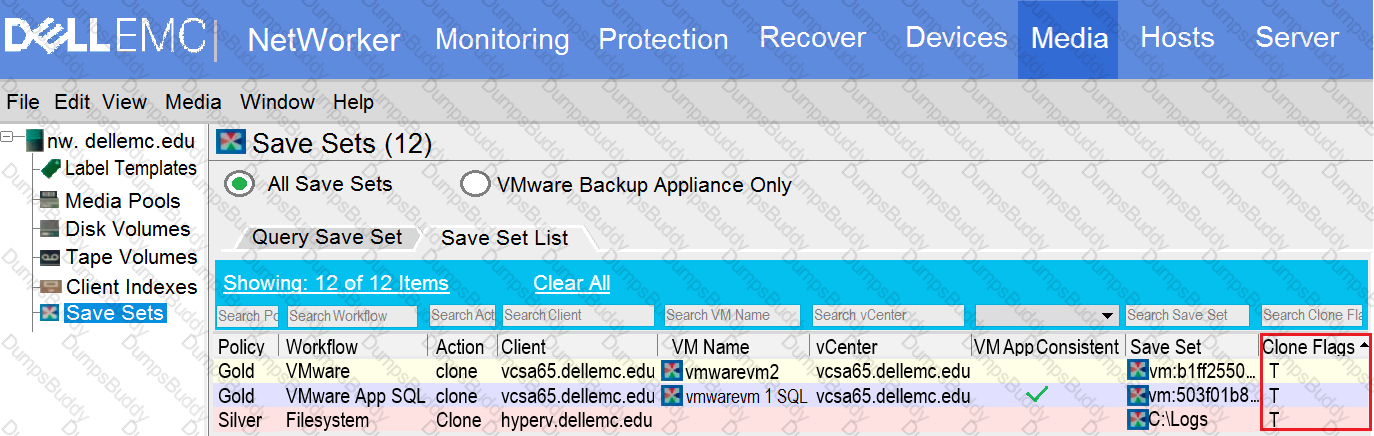Collapse the nw.dellemc.edu tree node
The width and height of the screenshot is (1374, 436).
pos(9,139)
